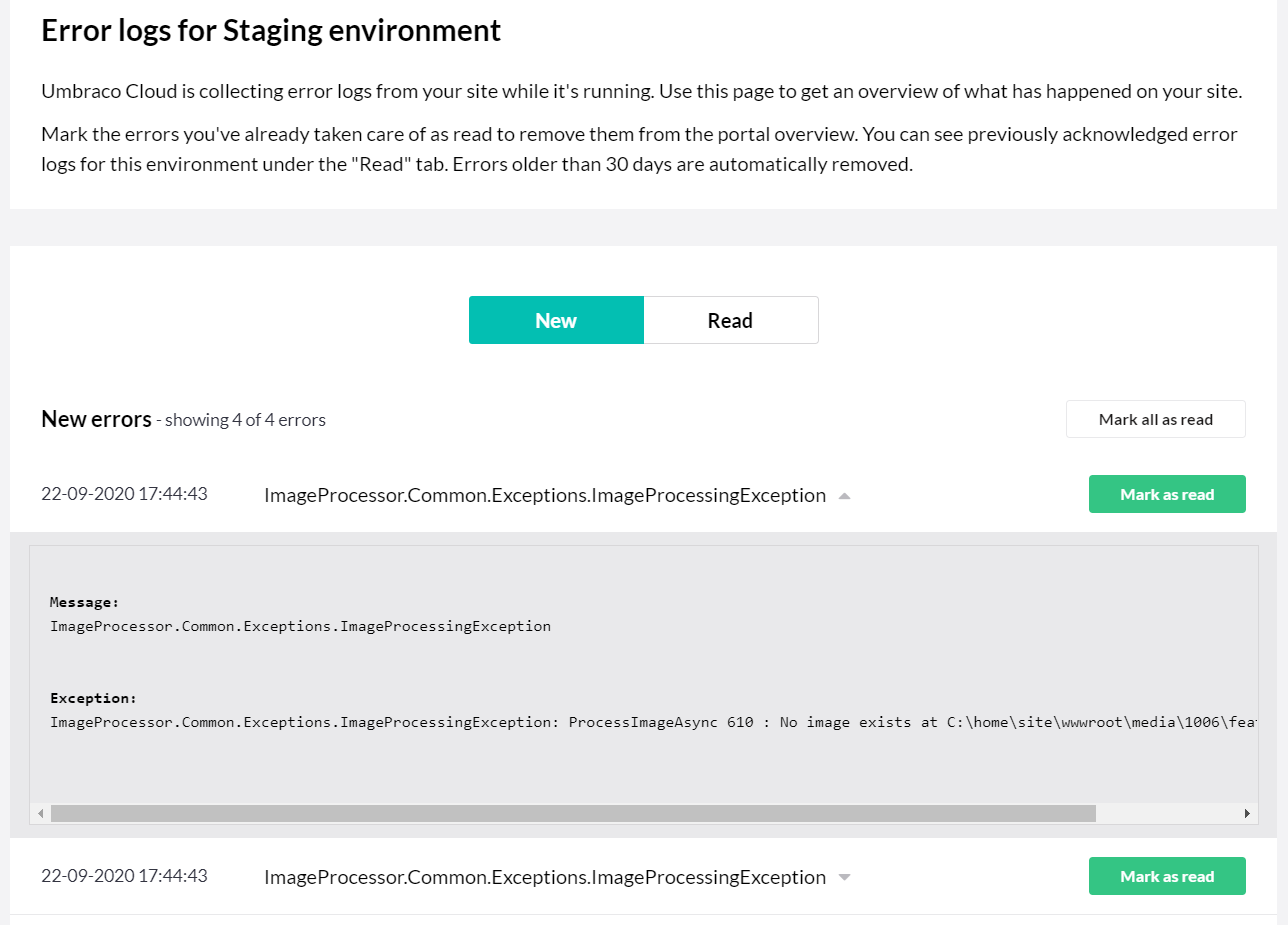This screenshot has height=925, width=1288.
Task: Click the 'Exception:' label in log box
Action: point(94,698)
